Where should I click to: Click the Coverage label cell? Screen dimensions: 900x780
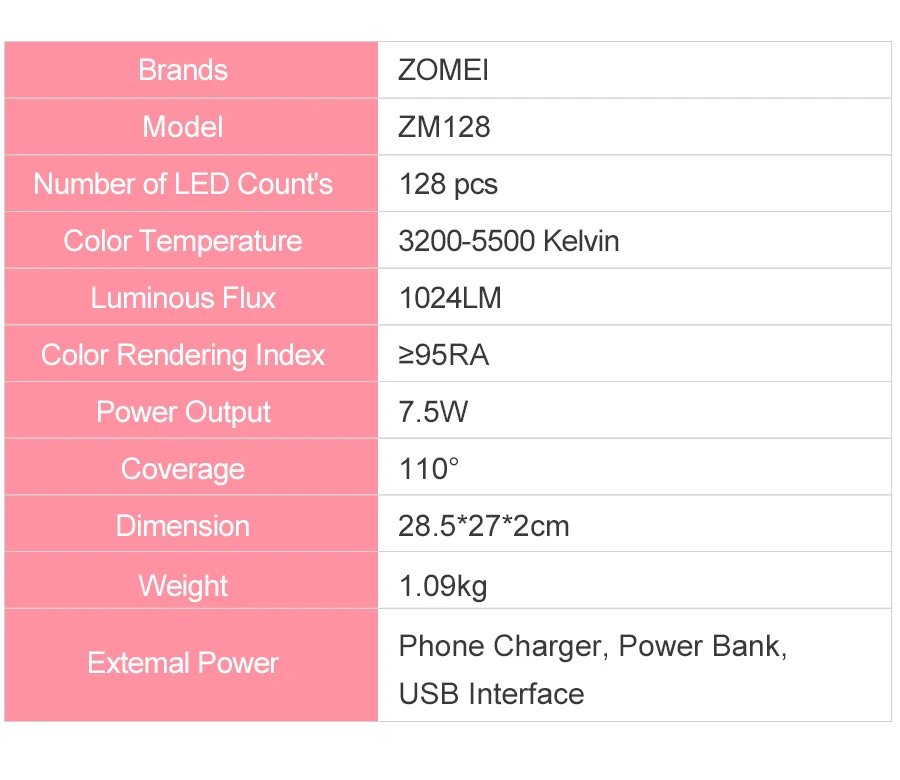coord(191,467)
